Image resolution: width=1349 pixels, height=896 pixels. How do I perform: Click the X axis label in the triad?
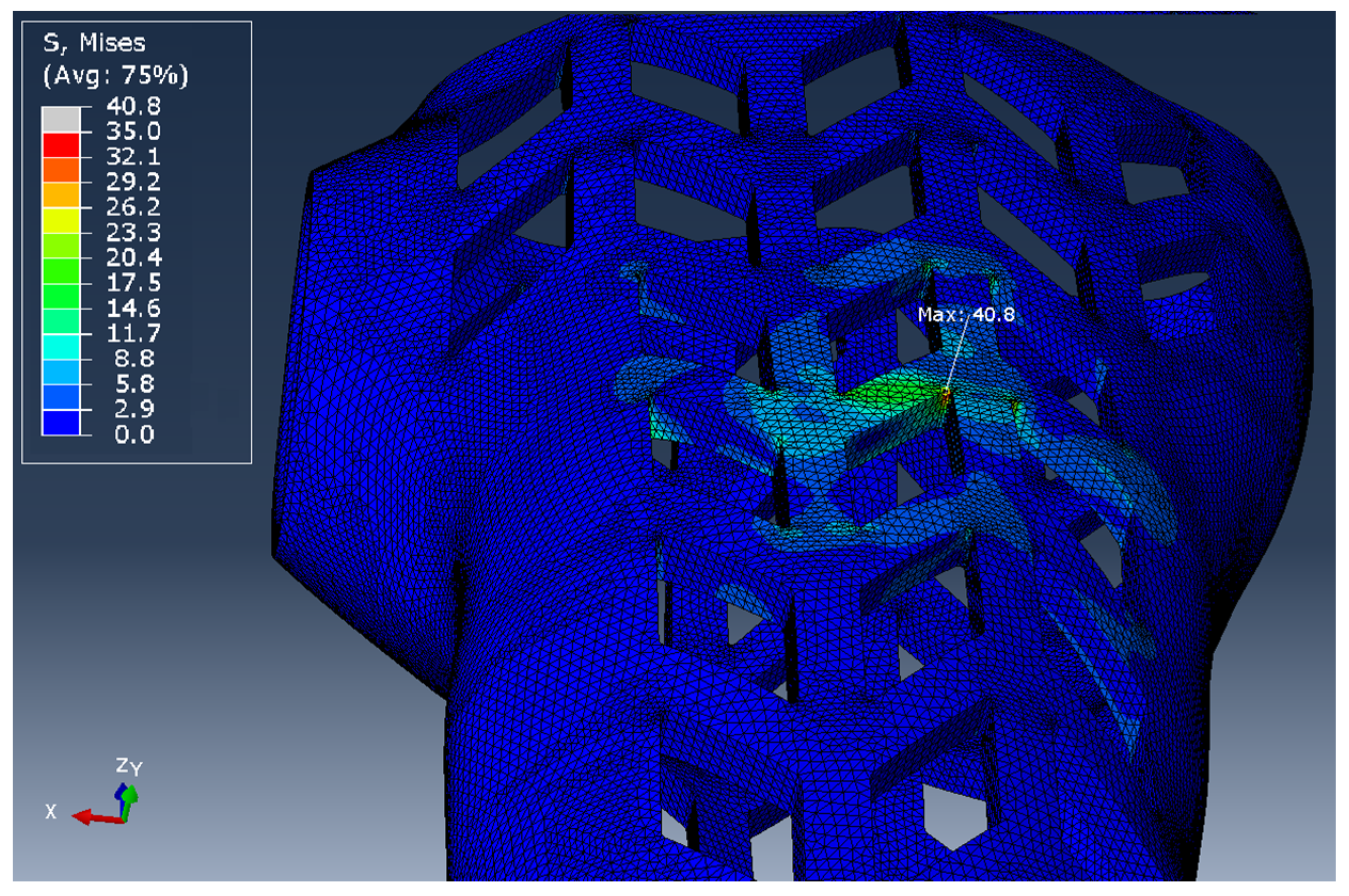click(51, 811)
